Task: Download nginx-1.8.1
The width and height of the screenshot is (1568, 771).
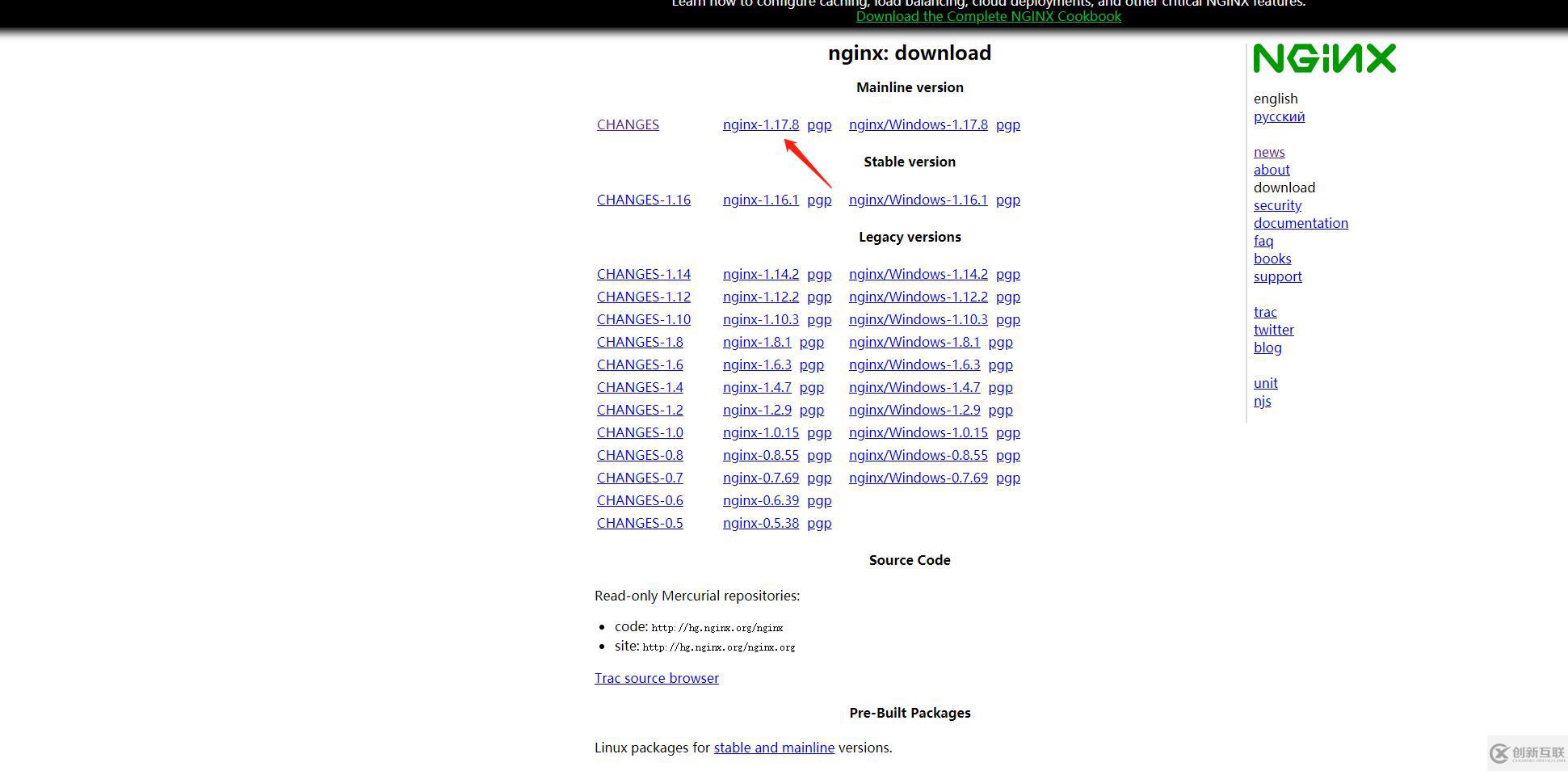Action: point(757,342)
